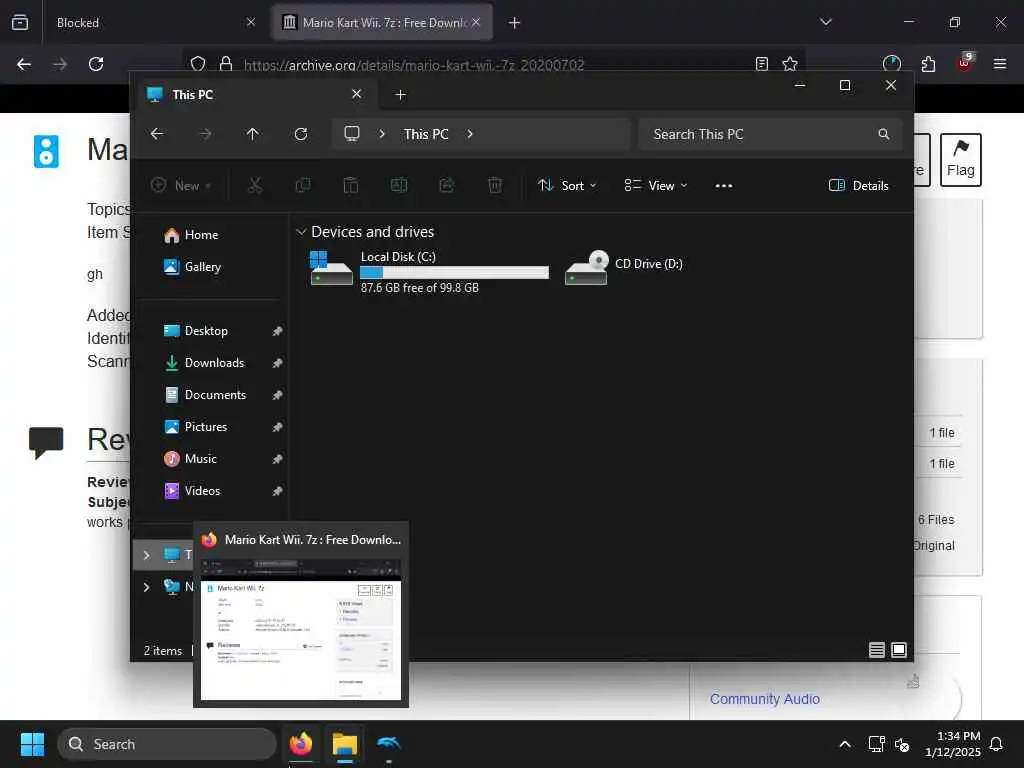Click the chevron before This PC in address bar

point(382,134)
